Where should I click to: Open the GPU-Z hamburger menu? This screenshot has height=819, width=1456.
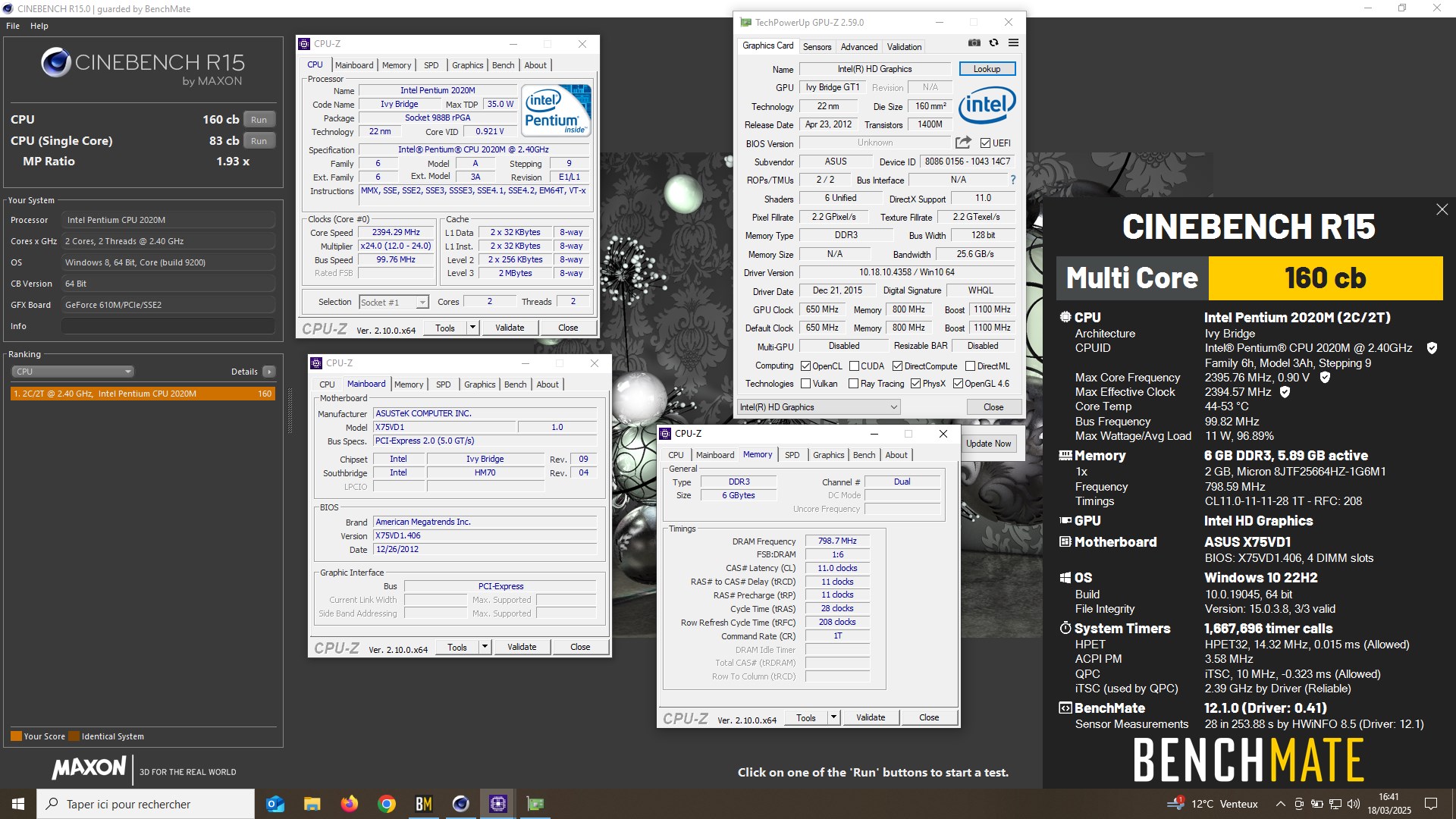(1013, 43)
